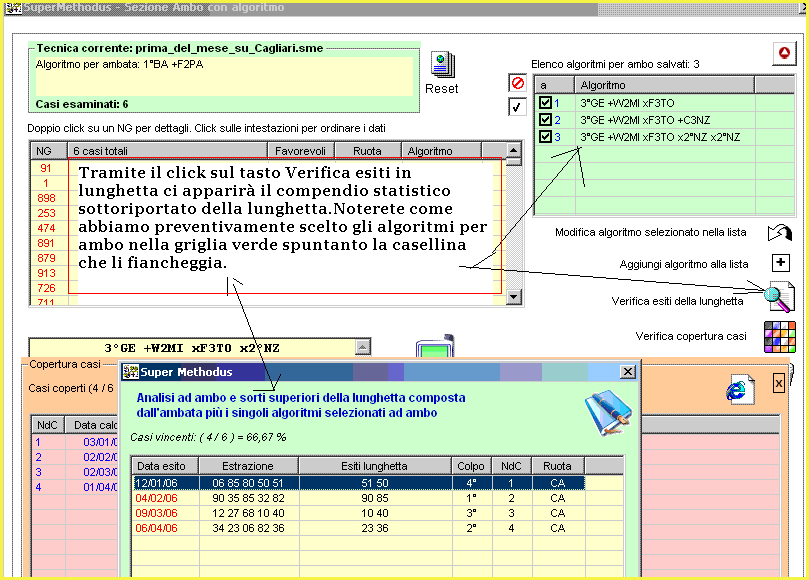Click the NdC header in the Super Methodus dialog
809x580 pixels.
tap(511, 466)
